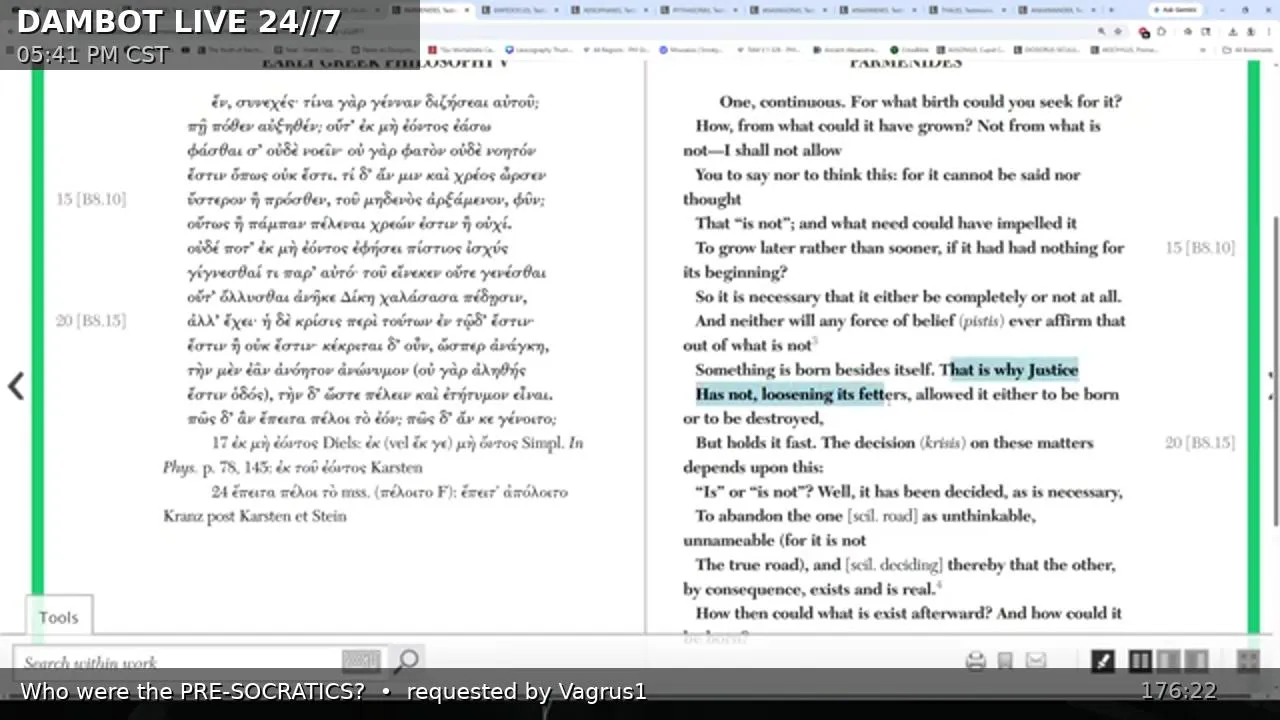
Task: Open the Ancient Alexandria bookmark
Action: pos(846,49)
